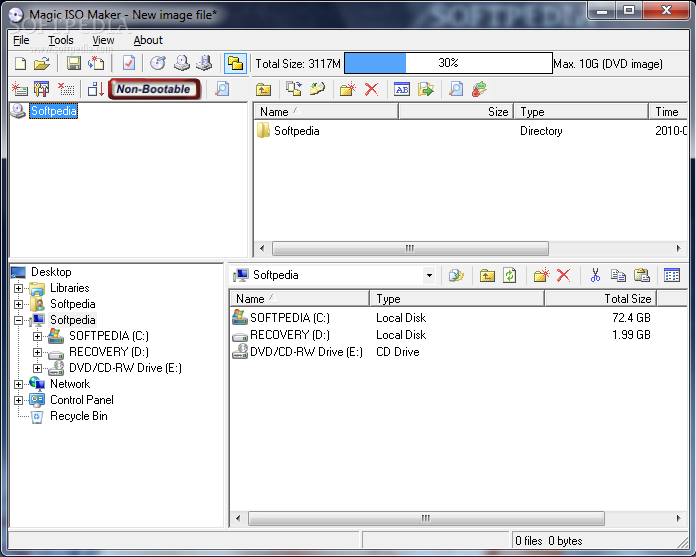Viewport: 696px width, 557px height.
Task: Expand the Softpedia user folder node
Action: click(18, 304)
